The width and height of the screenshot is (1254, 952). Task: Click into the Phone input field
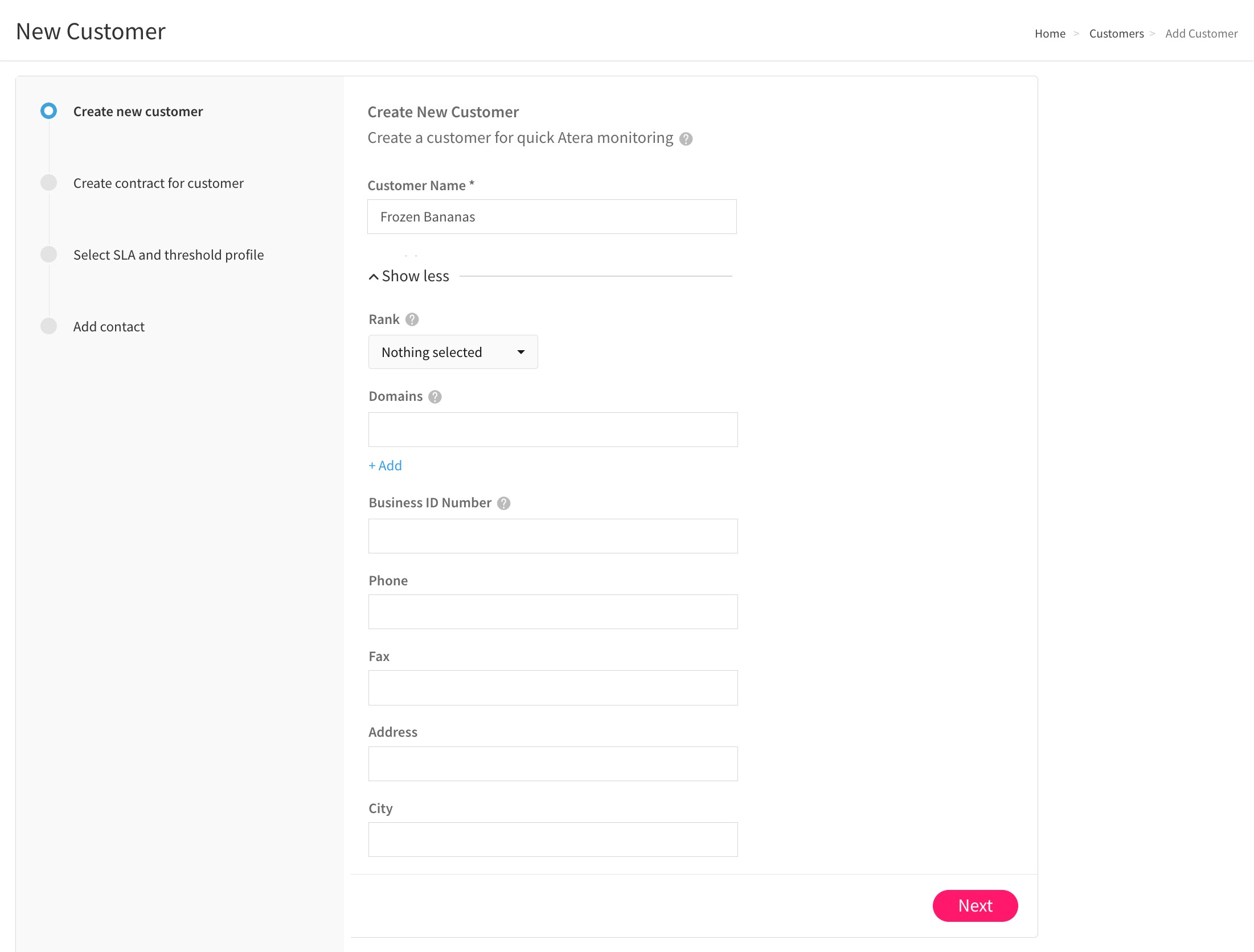point(553,612)
